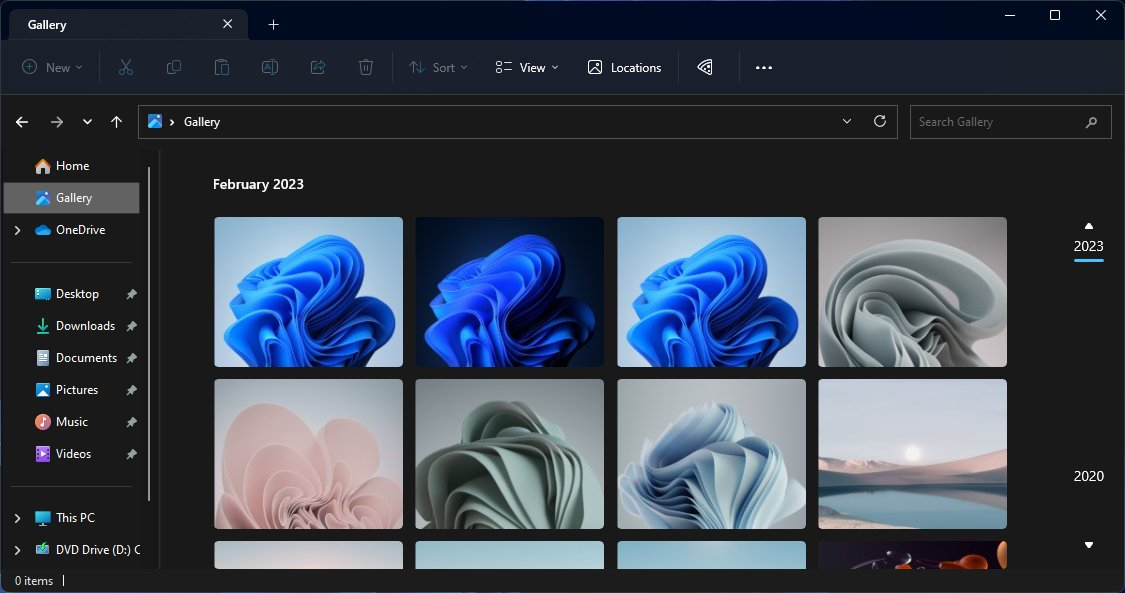The height and width of the screenshot is (593, 1125).
Task: Open the New item menu
Action: pyautogui.click(x=52, y=67)
